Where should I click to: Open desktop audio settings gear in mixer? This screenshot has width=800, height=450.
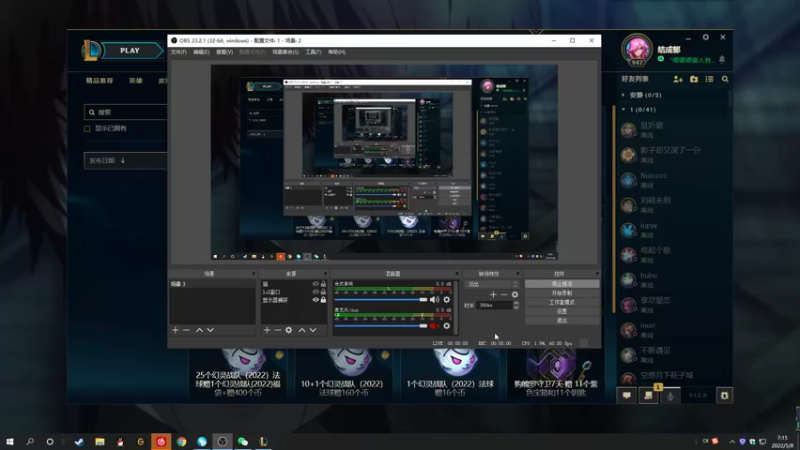point(446,299)
